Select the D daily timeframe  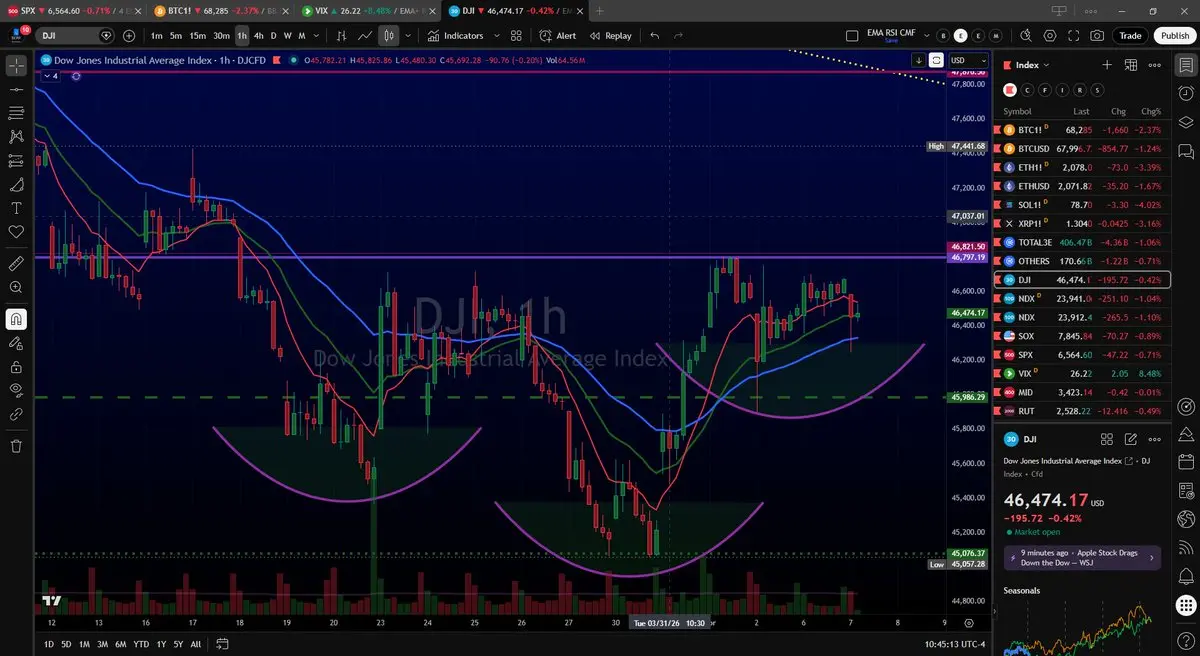tap(274, 35)
